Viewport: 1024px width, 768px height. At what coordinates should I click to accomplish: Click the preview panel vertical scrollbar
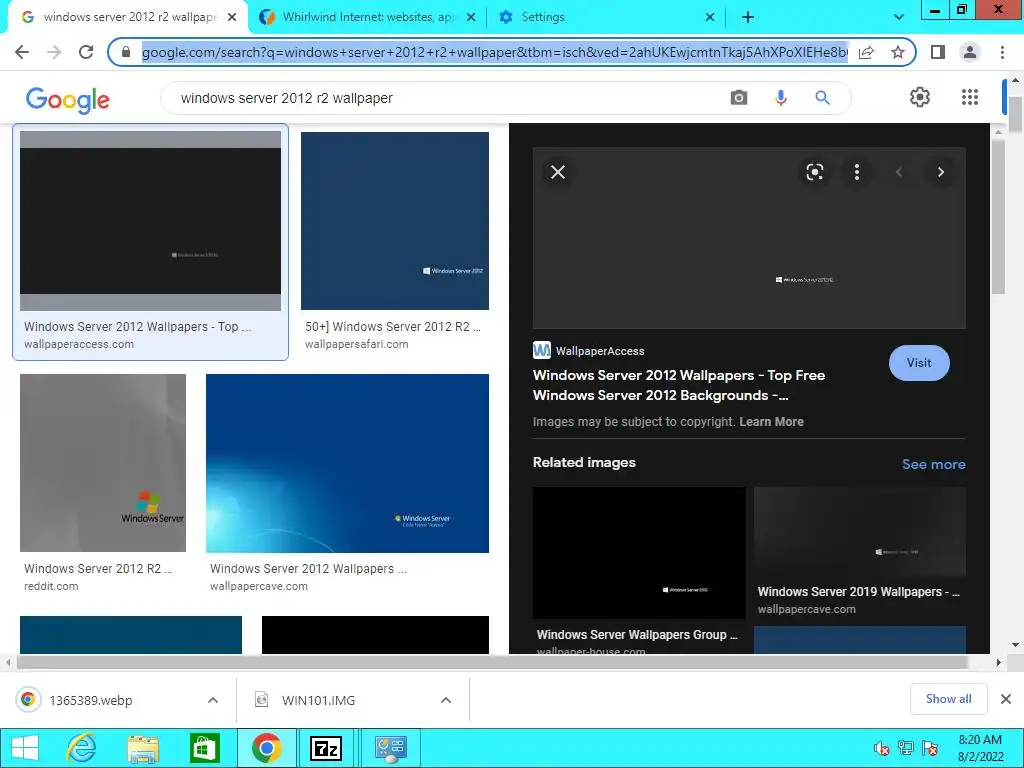[x=998, y=217]
